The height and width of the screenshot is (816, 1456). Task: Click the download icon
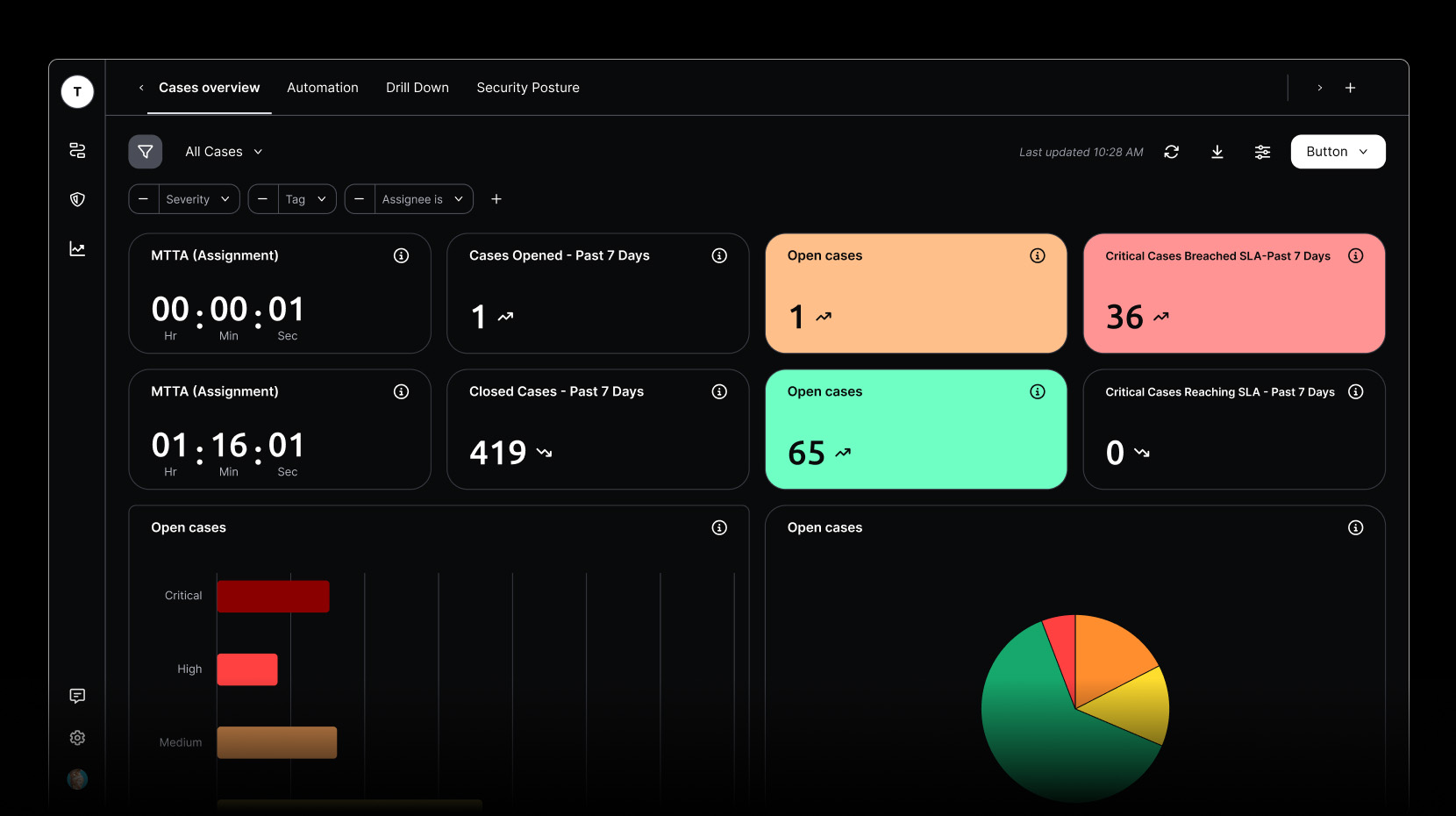pos(1217,152)
